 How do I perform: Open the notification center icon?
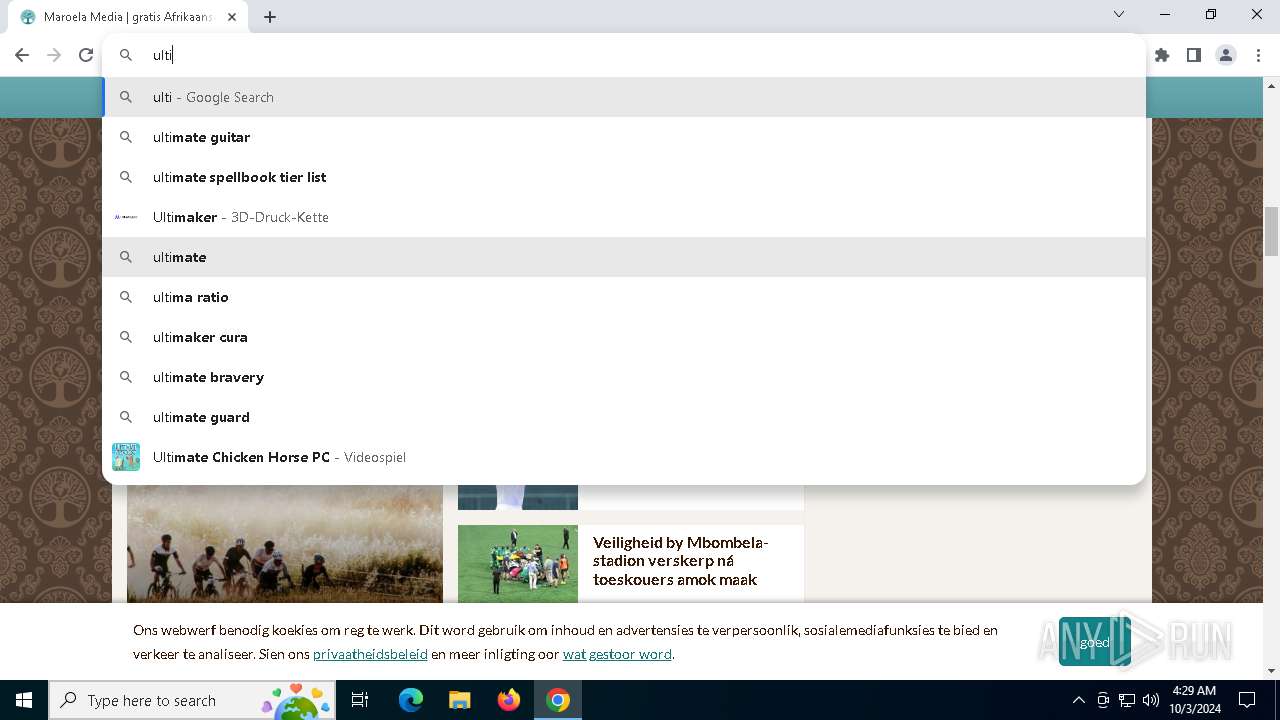pyautogui.click(x=1247, y=700)
